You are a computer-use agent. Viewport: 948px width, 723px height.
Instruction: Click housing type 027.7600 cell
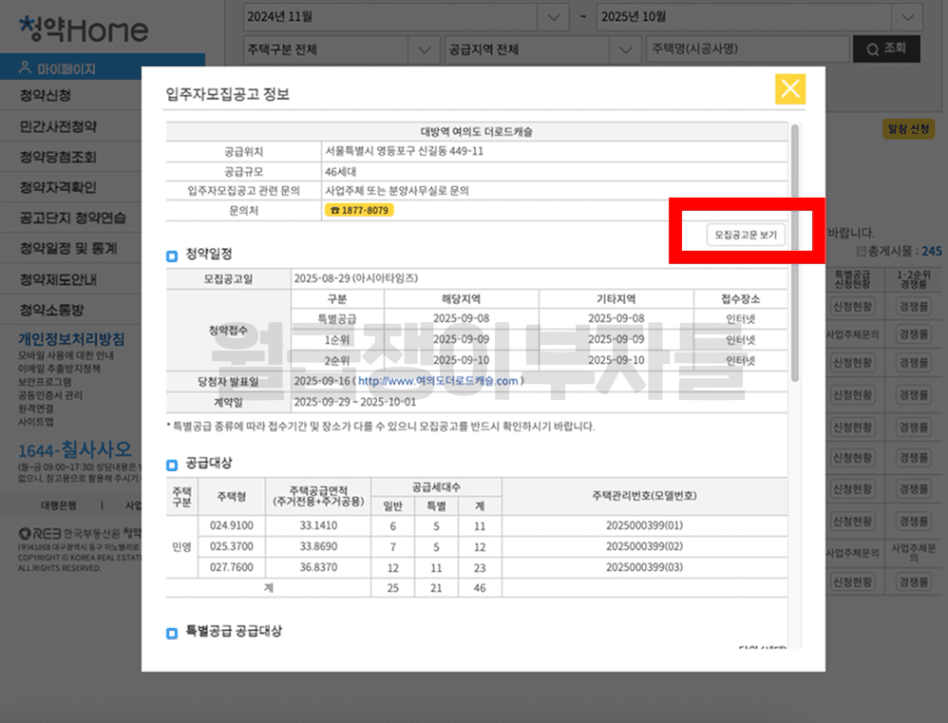coord(232,568)
